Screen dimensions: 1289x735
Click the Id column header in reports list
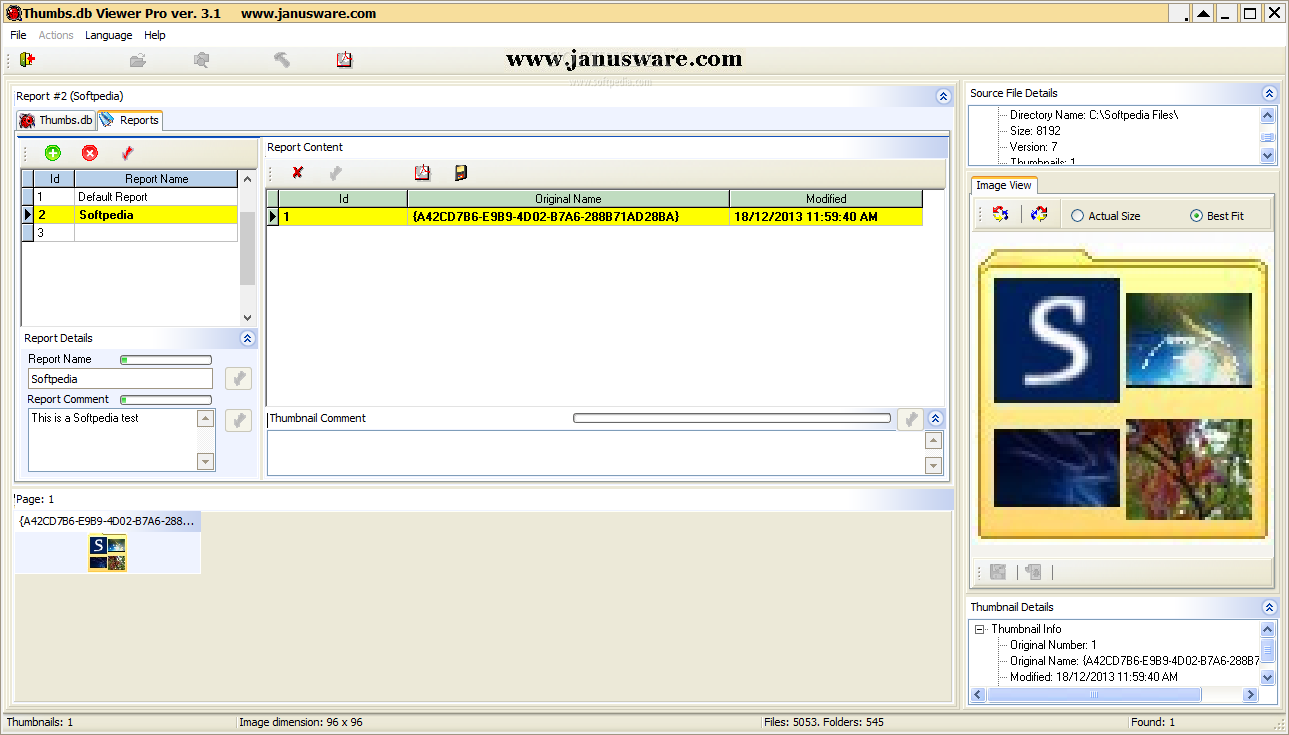pyautogui.click(x=55, y=179)
